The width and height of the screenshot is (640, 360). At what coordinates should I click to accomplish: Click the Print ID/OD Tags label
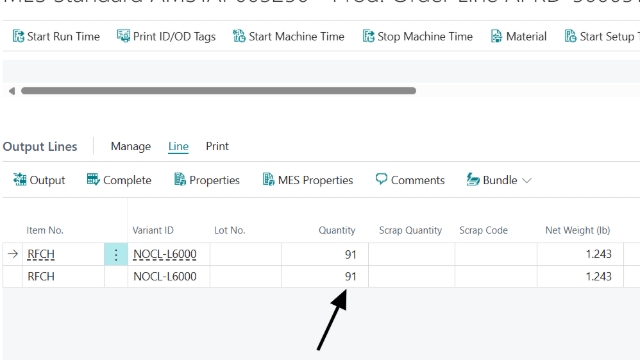174,36
